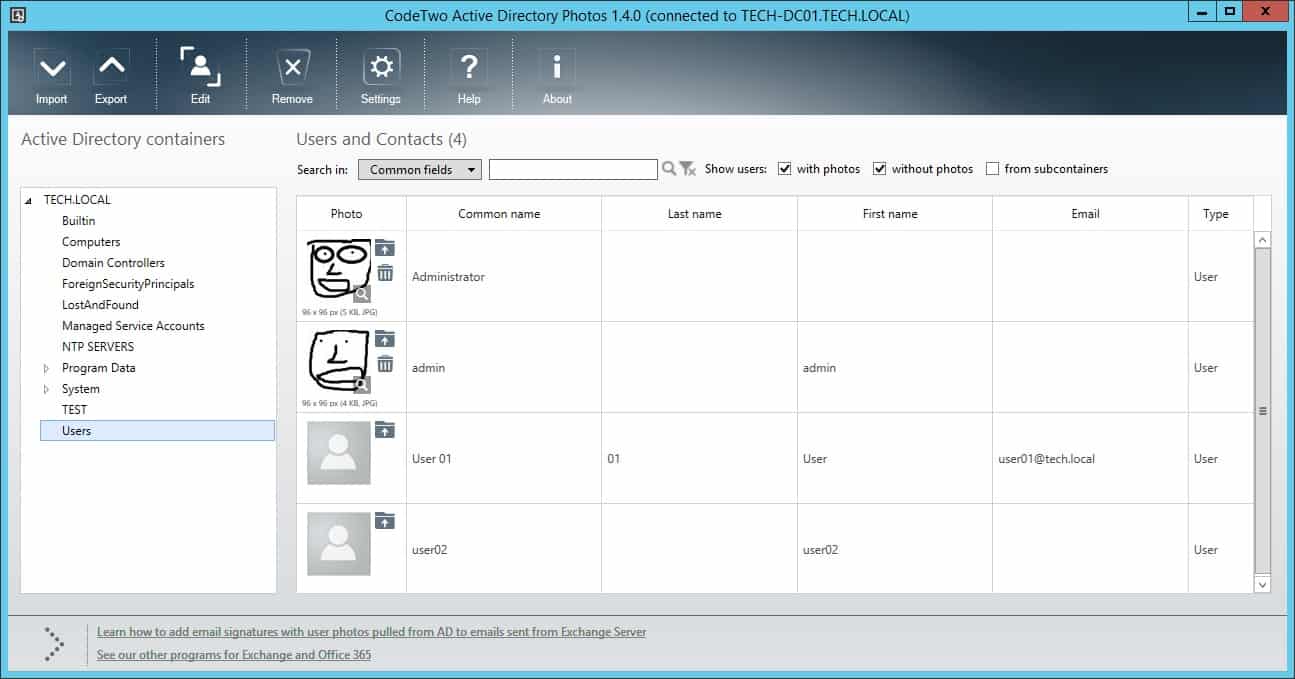Open the Edit photo tool
Image resolution: width=1295 pixels, height=679 pixels.
pyautogui.click(x=200, y=70)
